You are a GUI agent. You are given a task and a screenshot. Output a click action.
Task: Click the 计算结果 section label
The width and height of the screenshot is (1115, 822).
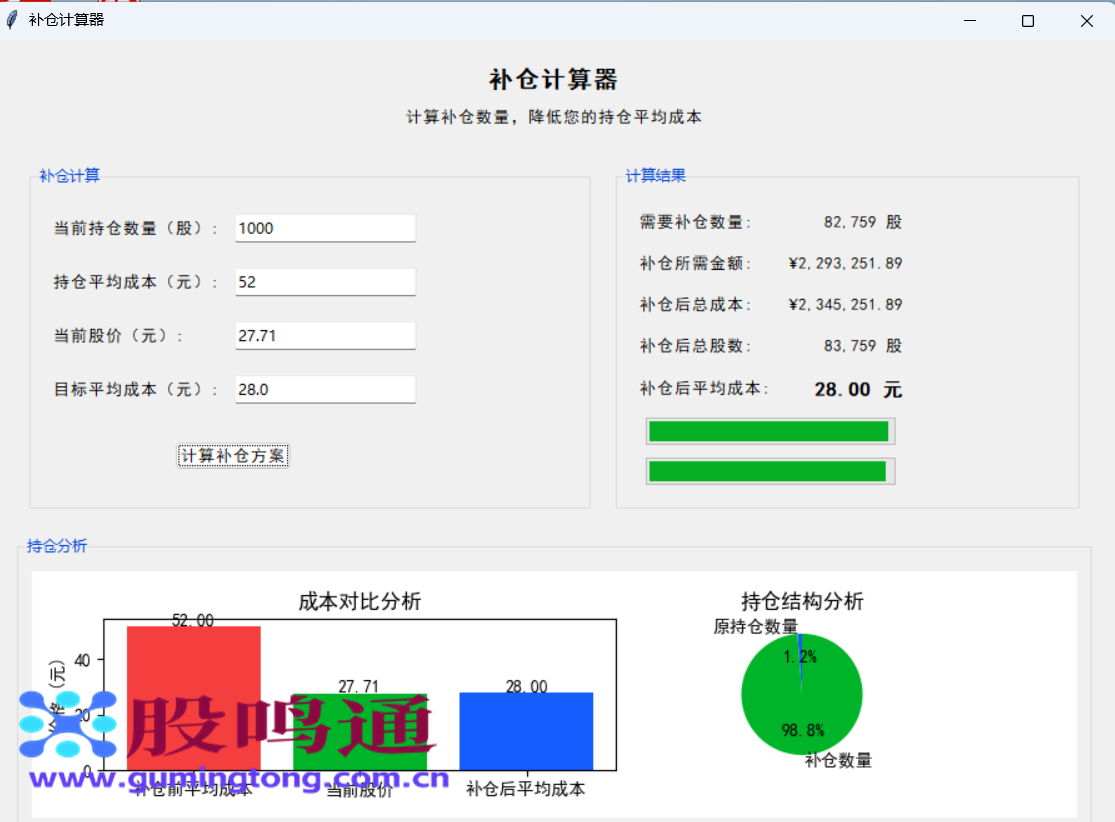point(655,175)
